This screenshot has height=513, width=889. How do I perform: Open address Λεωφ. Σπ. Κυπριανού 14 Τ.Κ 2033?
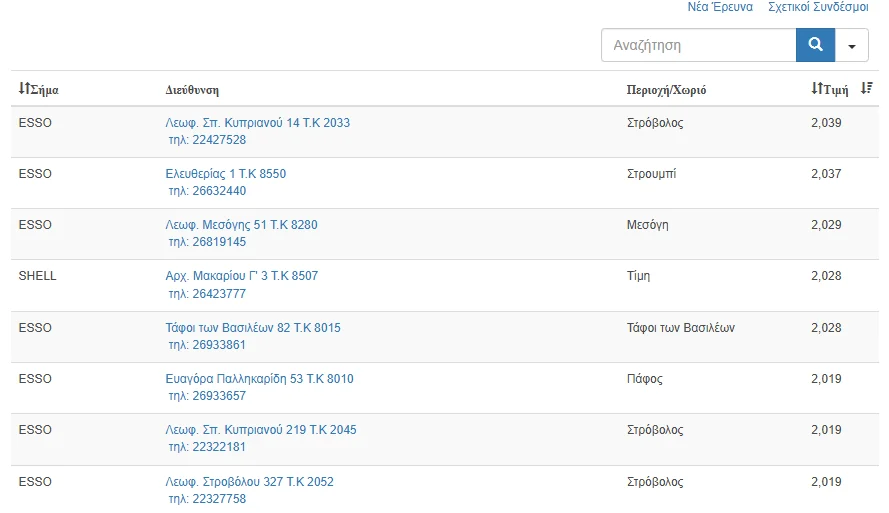point(257,122)
